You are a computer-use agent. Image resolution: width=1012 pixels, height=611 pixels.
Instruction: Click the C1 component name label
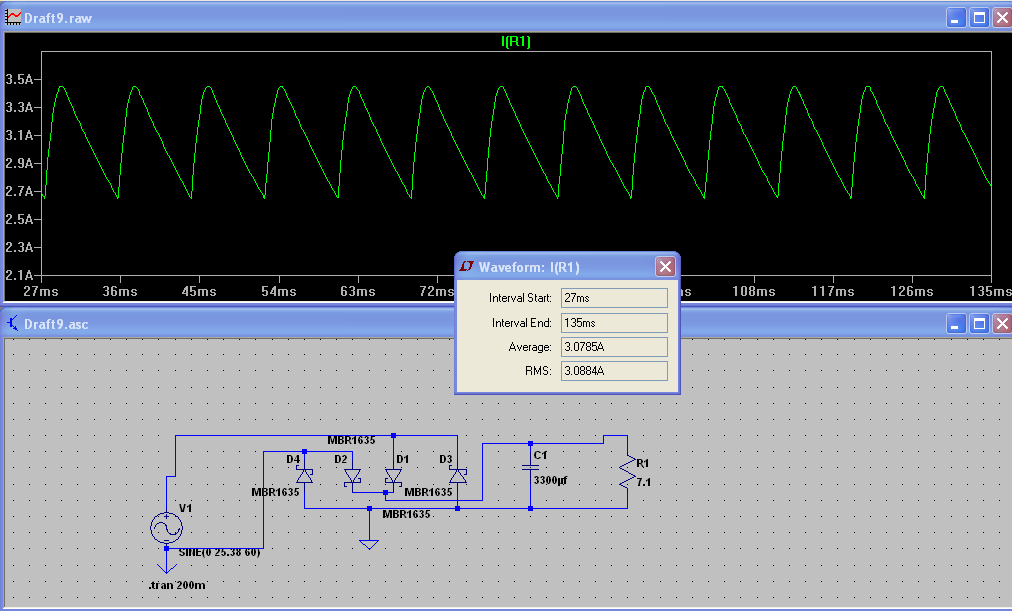tap(541, 456)
